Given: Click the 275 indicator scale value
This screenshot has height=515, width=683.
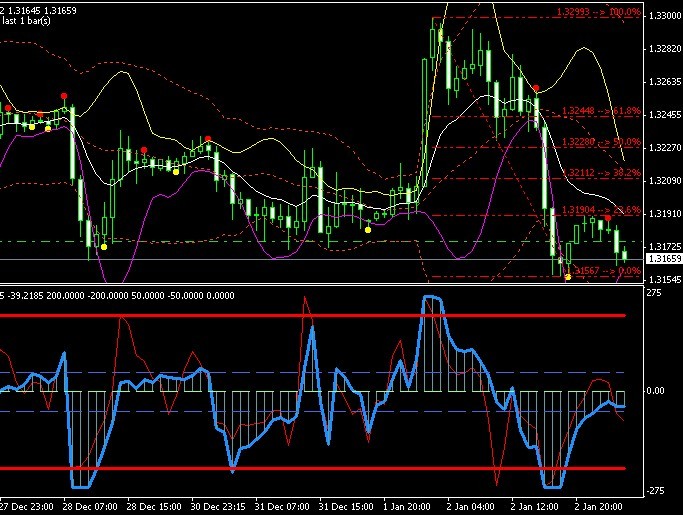Looking at the screenshot, I should click(654, 293).
